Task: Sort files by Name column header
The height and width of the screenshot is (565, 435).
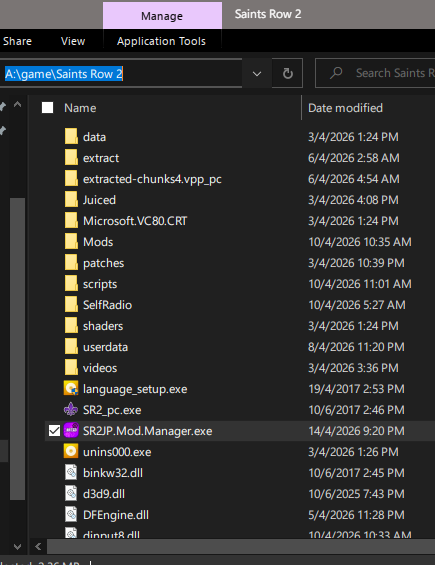Action: click(80, 108)
